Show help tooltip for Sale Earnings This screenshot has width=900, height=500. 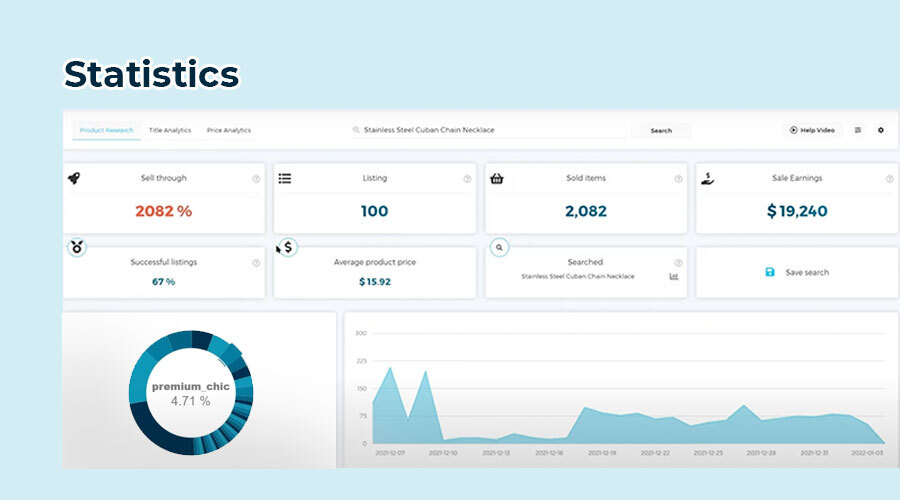pyautogui.click(x=889, y=179)
